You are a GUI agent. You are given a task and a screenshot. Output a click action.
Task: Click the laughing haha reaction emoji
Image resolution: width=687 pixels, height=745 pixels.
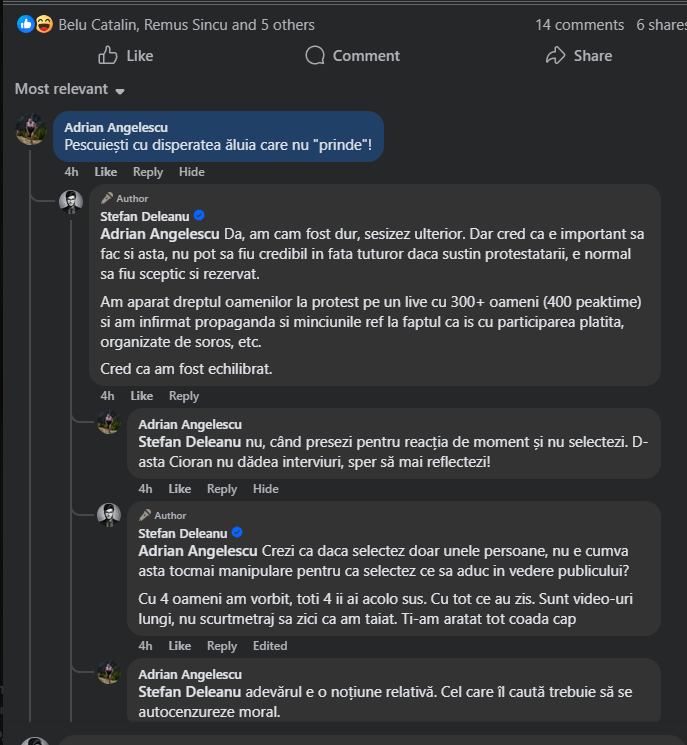43,24
